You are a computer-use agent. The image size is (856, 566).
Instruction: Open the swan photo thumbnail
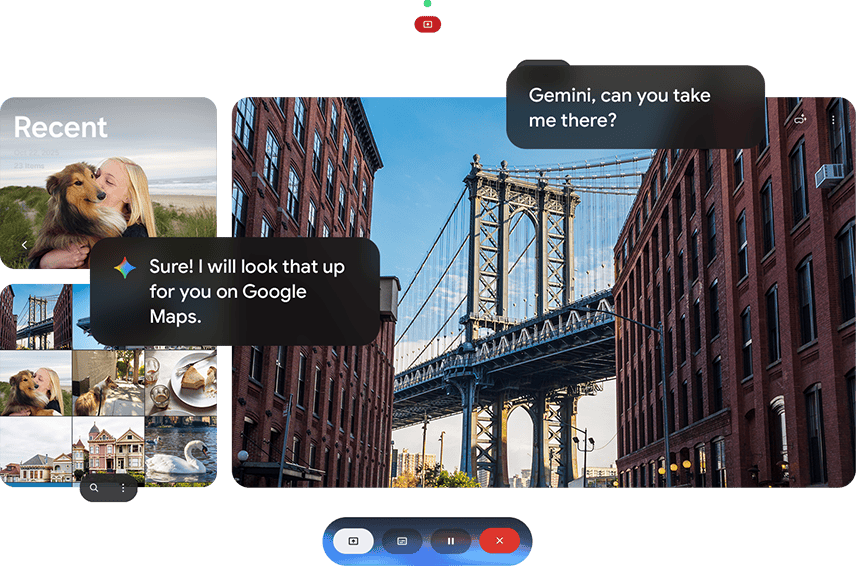181,450
